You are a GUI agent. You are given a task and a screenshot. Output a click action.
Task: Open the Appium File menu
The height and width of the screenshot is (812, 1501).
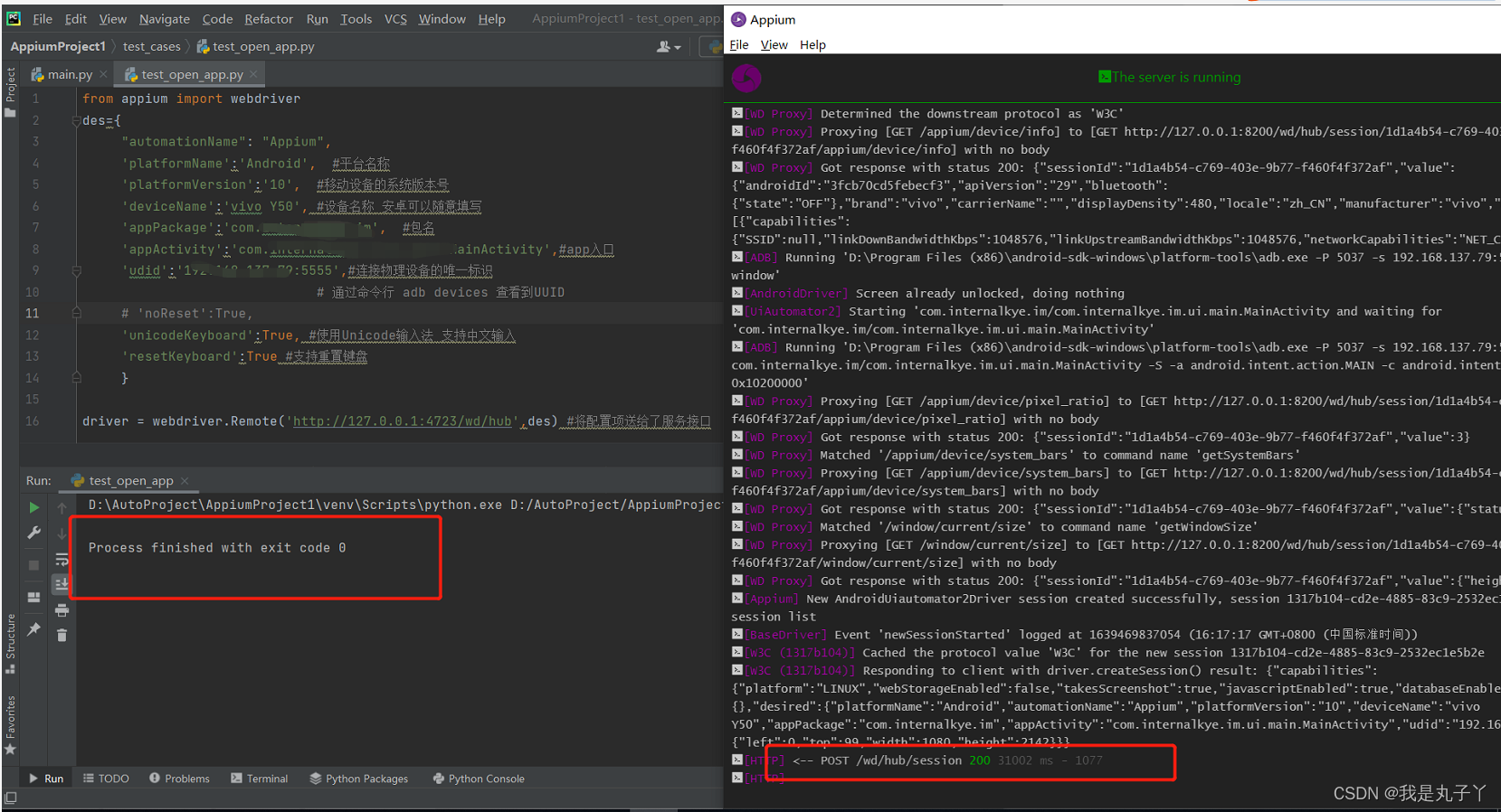click(739, 45)
